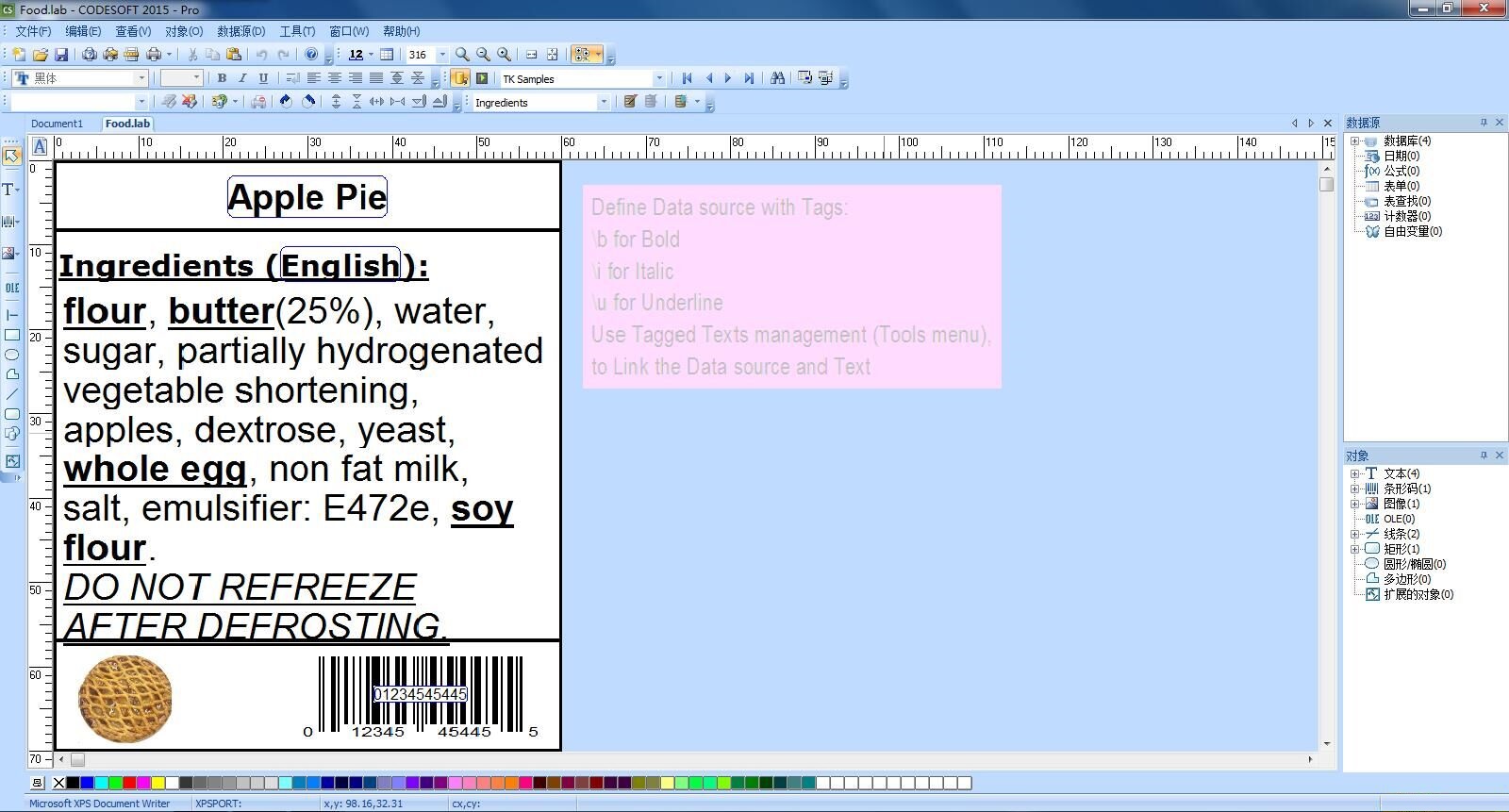Open the TK Samples database dropdown
The image size is (1509, 812).
[x=658, y=78]
